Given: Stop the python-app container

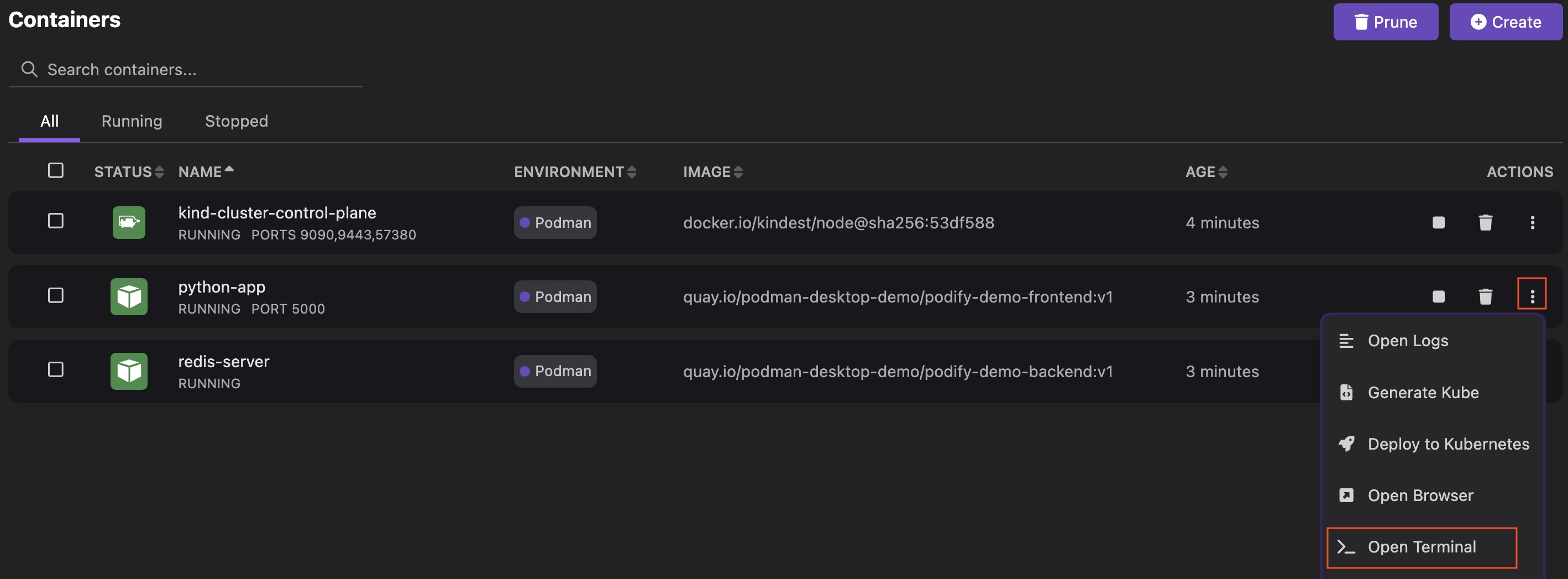Looking at the screenshot, I should [1438, 296].
